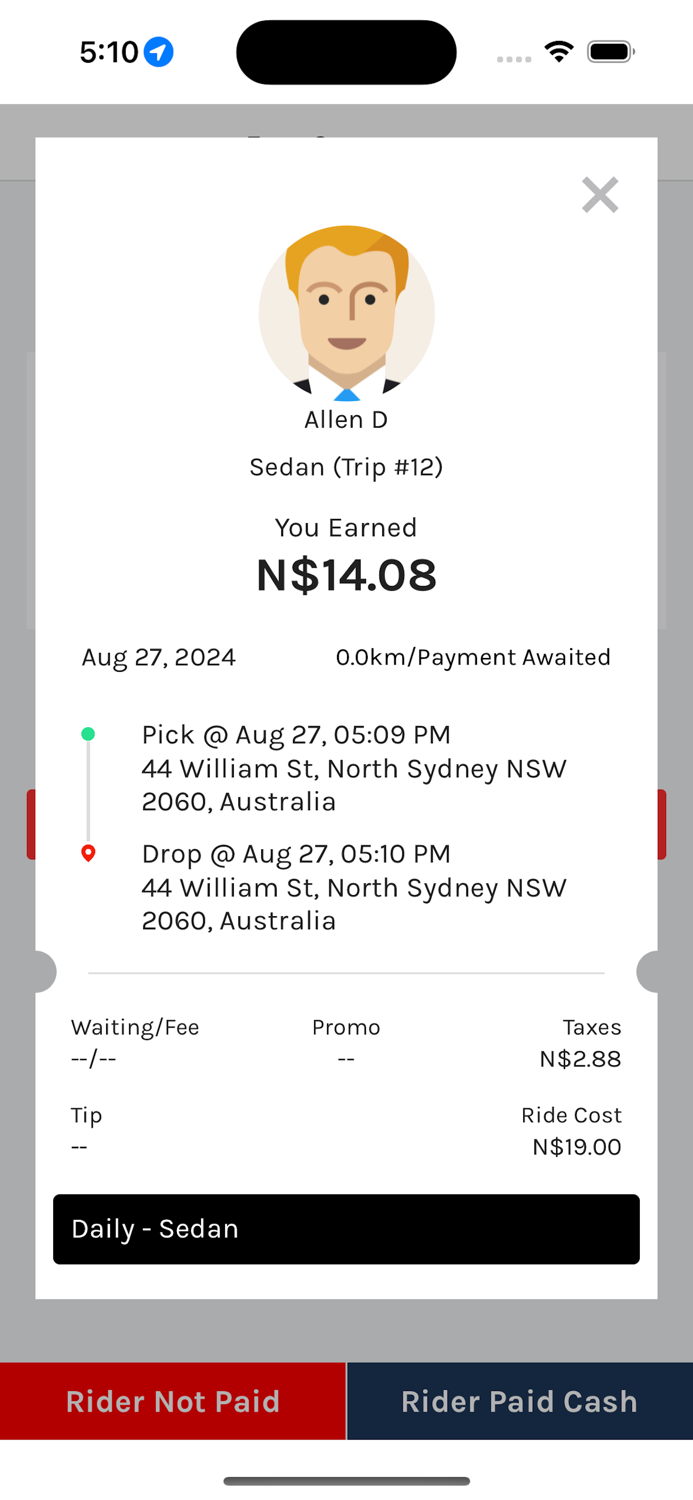Close the trip receipt dialog

coord(600,195)
